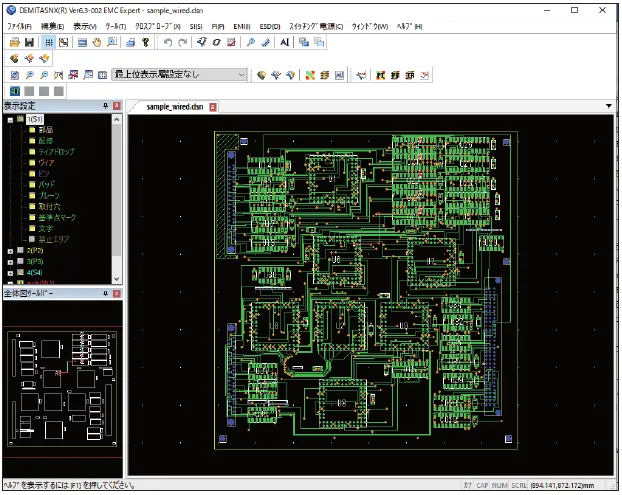Toggle the grid display toolbar icon
The image size is (622, 495).
(x=49, y=42)
